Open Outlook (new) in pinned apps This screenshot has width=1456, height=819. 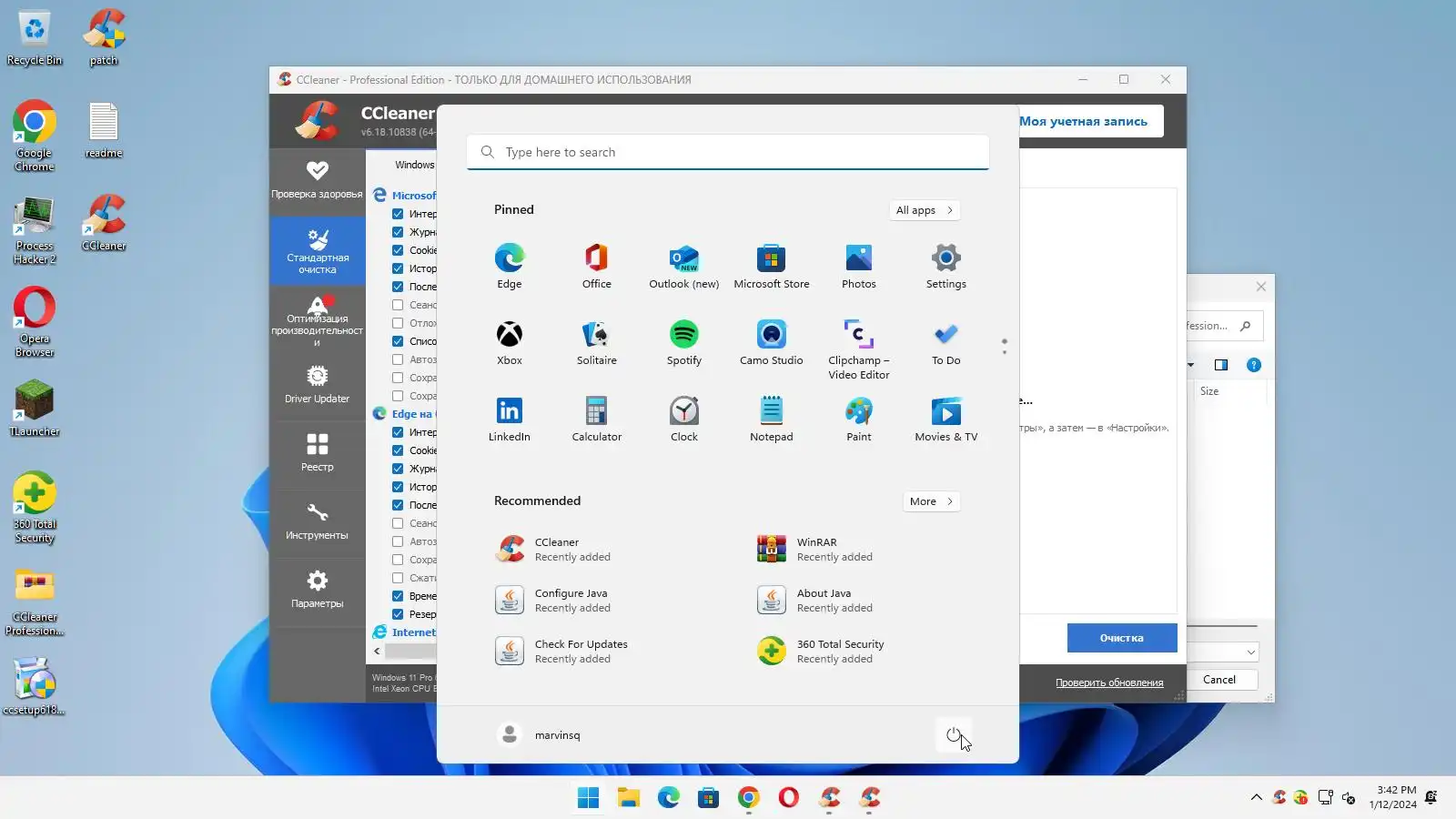click(684, 267)
